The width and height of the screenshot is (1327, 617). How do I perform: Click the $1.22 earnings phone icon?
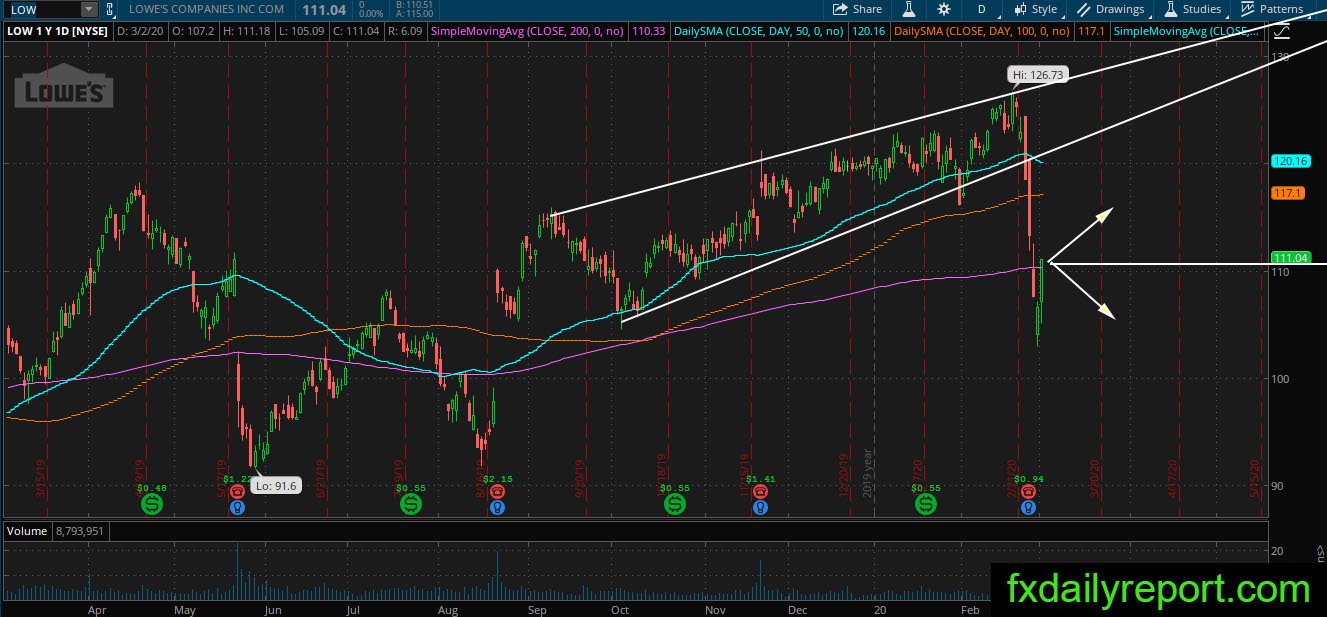pos(236,492)
